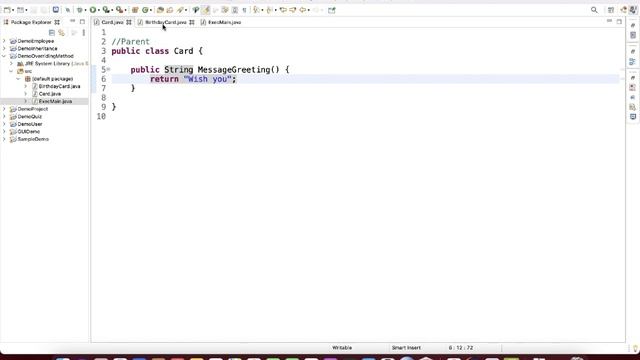Toggle code folding marker on line 5

tap(109, 69)
